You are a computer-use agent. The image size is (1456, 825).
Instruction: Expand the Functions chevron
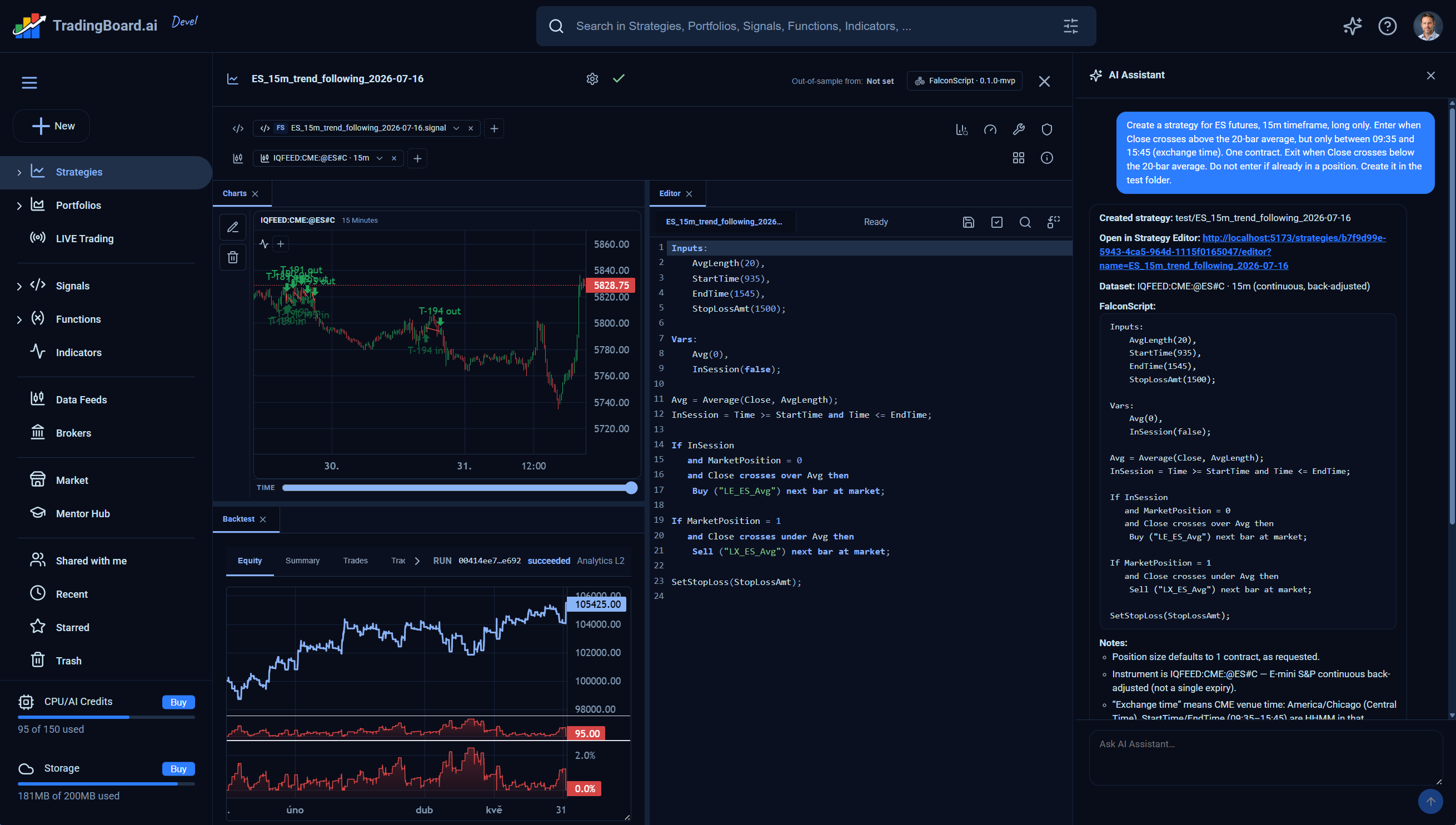tap(19, 319)
